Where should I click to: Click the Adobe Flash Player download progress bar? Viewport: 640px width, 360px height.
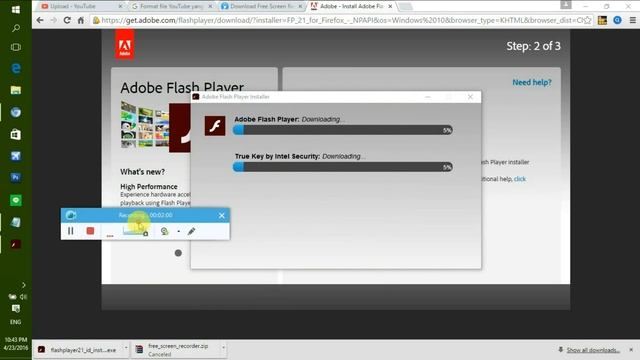pos(343,130)
